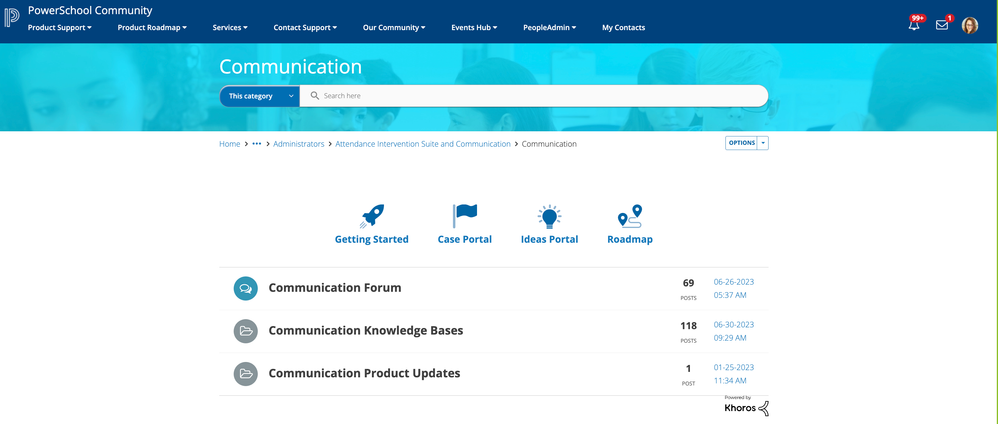The image size is (998, 424).
Task: Click the user profile avatar
Action: coord(970,26)
